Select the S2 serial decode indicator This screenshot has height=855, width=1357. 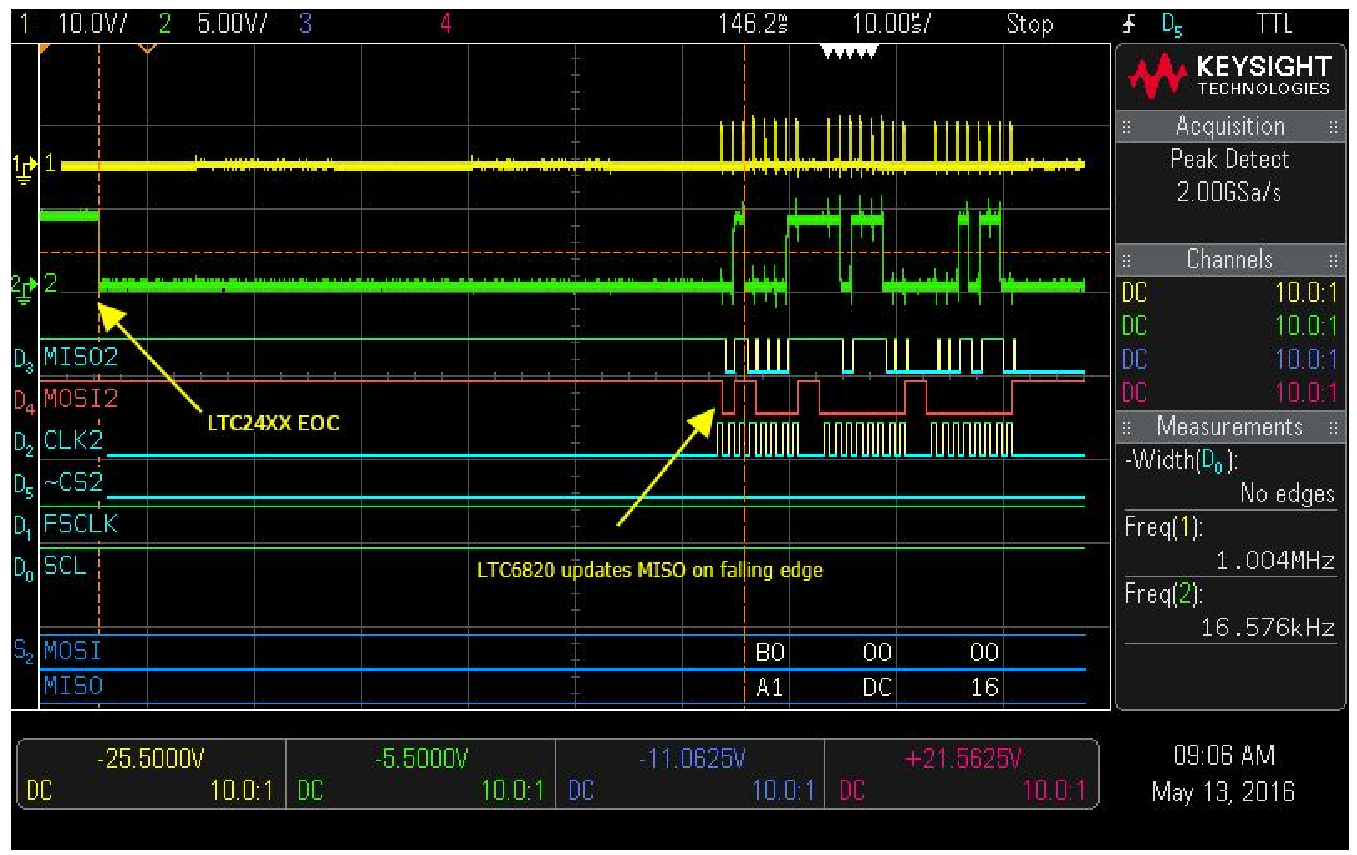(22, 652)
